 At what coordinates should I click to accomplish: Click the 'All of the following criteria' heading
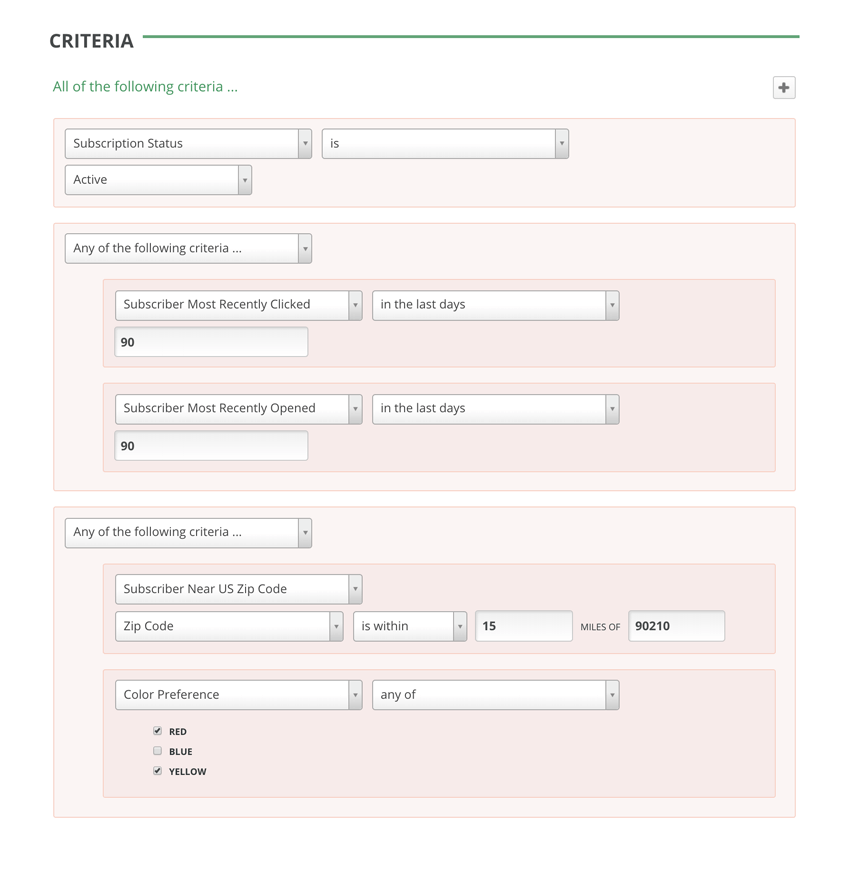[145, 87]
